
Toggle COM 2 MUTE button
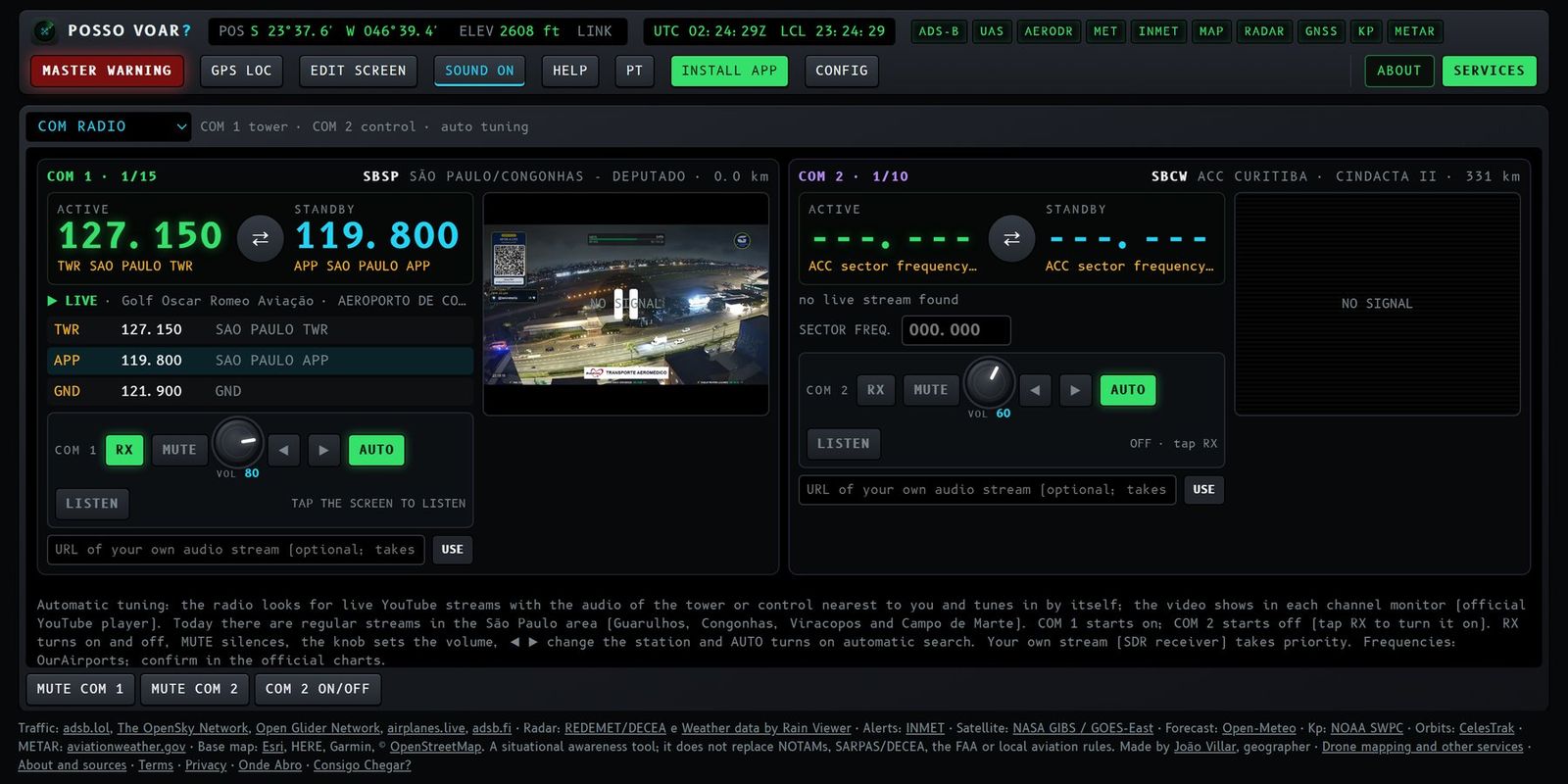(x=931, y=390)
